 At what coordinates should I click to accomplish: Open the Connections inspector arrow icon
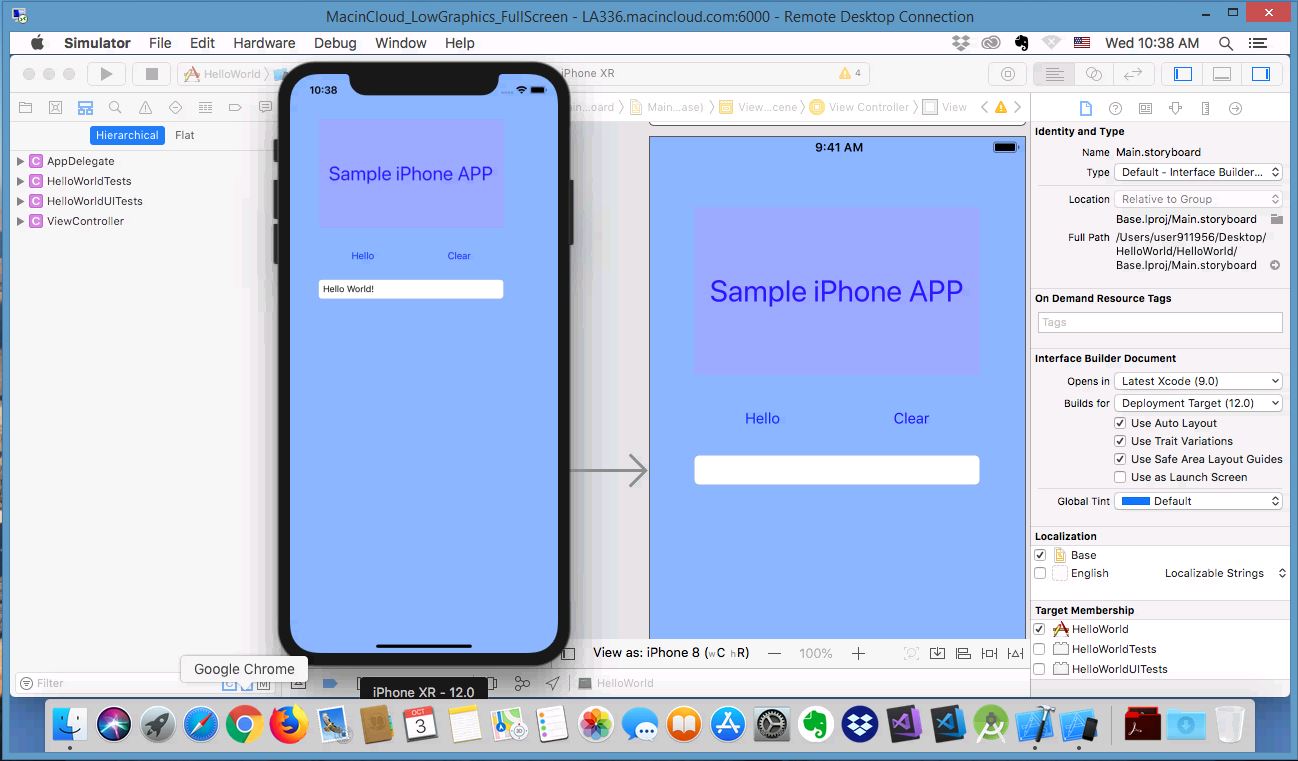coord(1234,108)
